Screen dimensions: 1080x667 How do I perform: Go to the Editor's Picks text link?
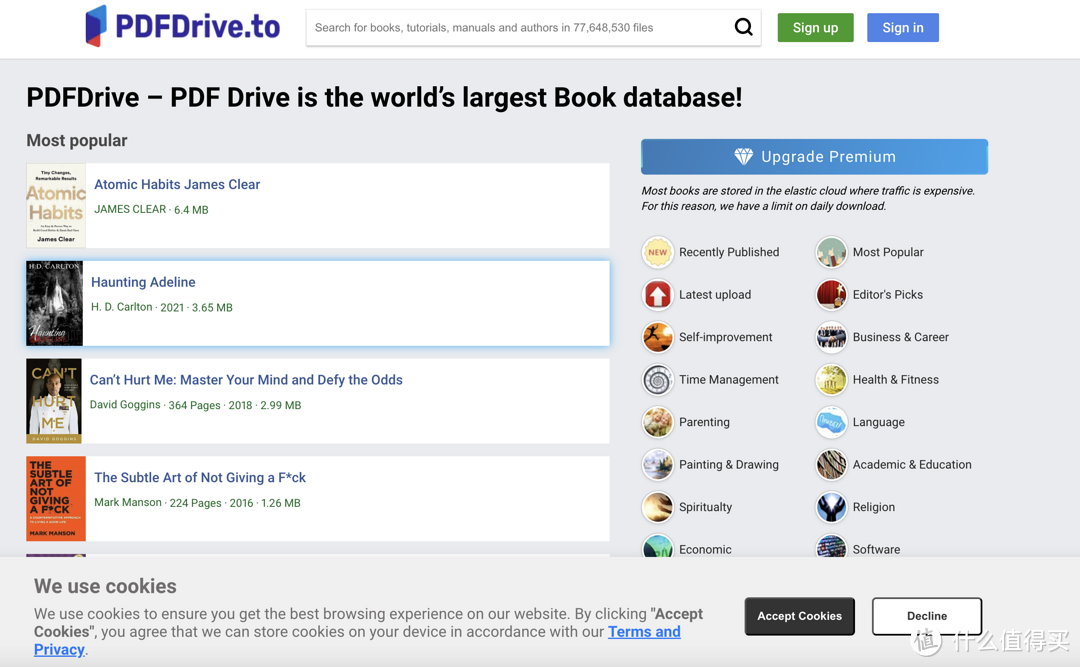pyautogui.click(x=888, y=295)
